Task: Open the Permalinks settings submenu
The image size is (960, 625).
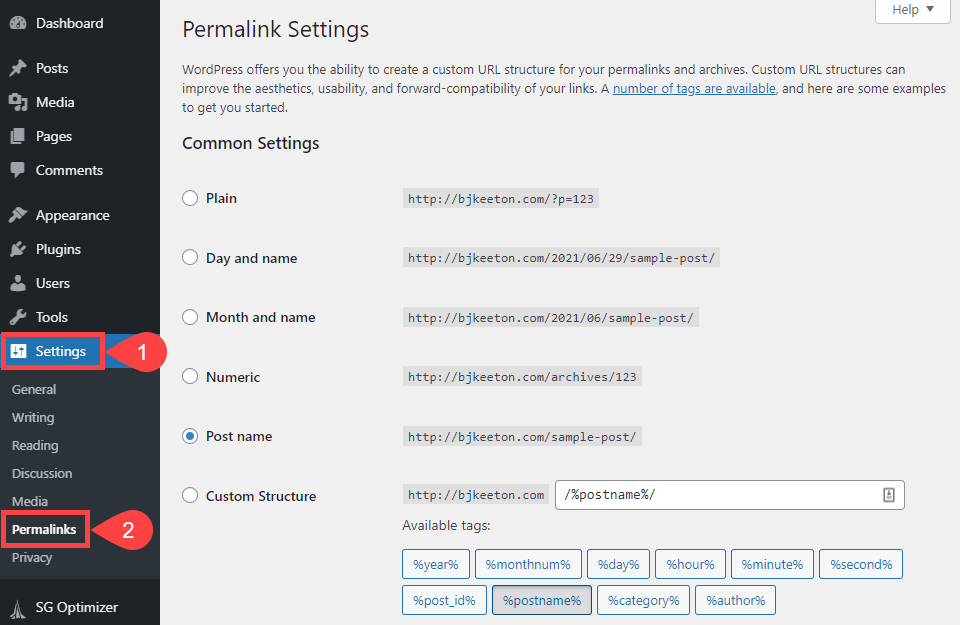Action: pyautogui.click(x=45, y=529)
